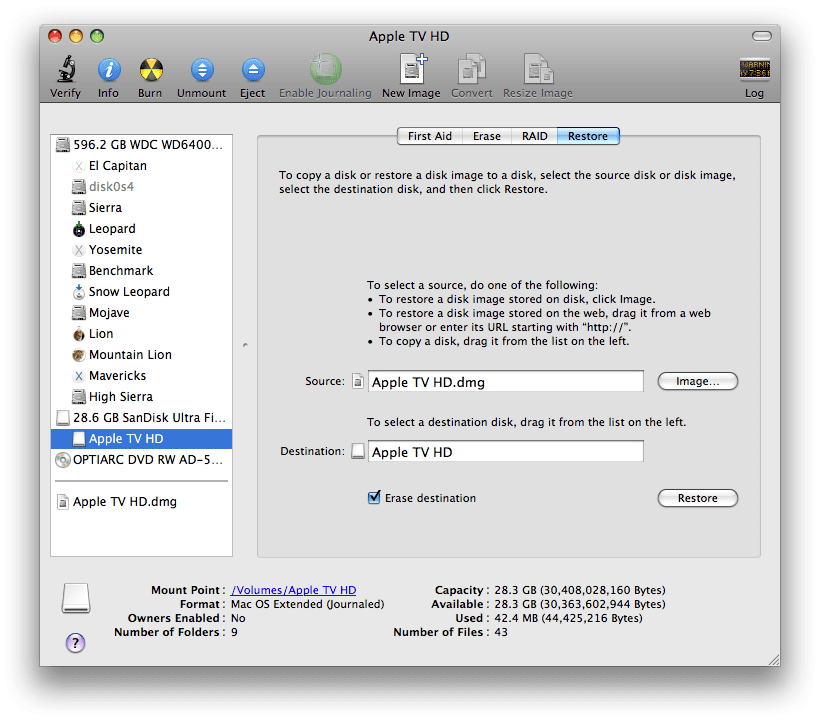Viewport: 820px width, 721px height.
Task: Uncheck the Erase destination checkbox
Action: (375, 498)
